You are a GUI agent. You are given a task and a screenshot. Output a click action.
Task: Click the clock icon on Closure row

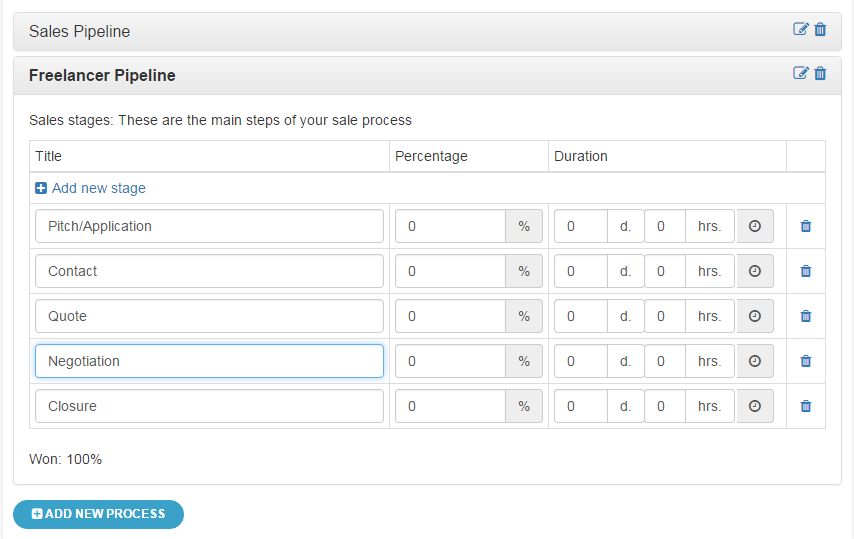pyautogui.click(x=755, y=406)
